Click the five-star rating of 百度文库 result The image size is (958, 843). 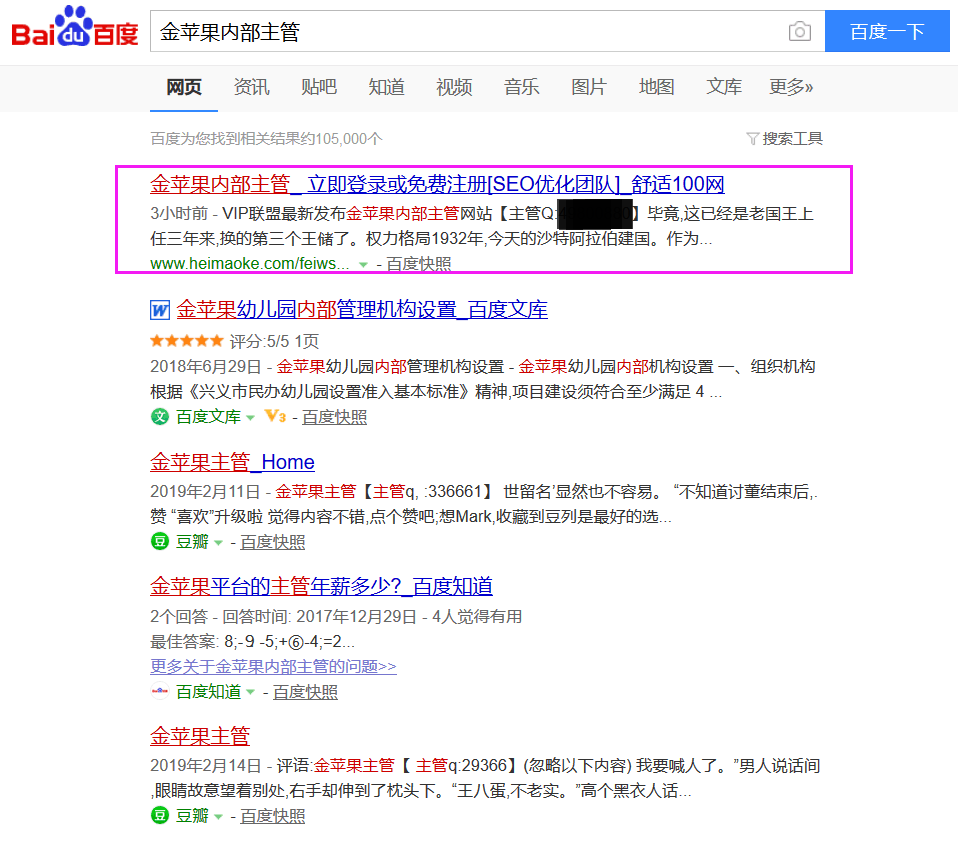pos(187,340)
